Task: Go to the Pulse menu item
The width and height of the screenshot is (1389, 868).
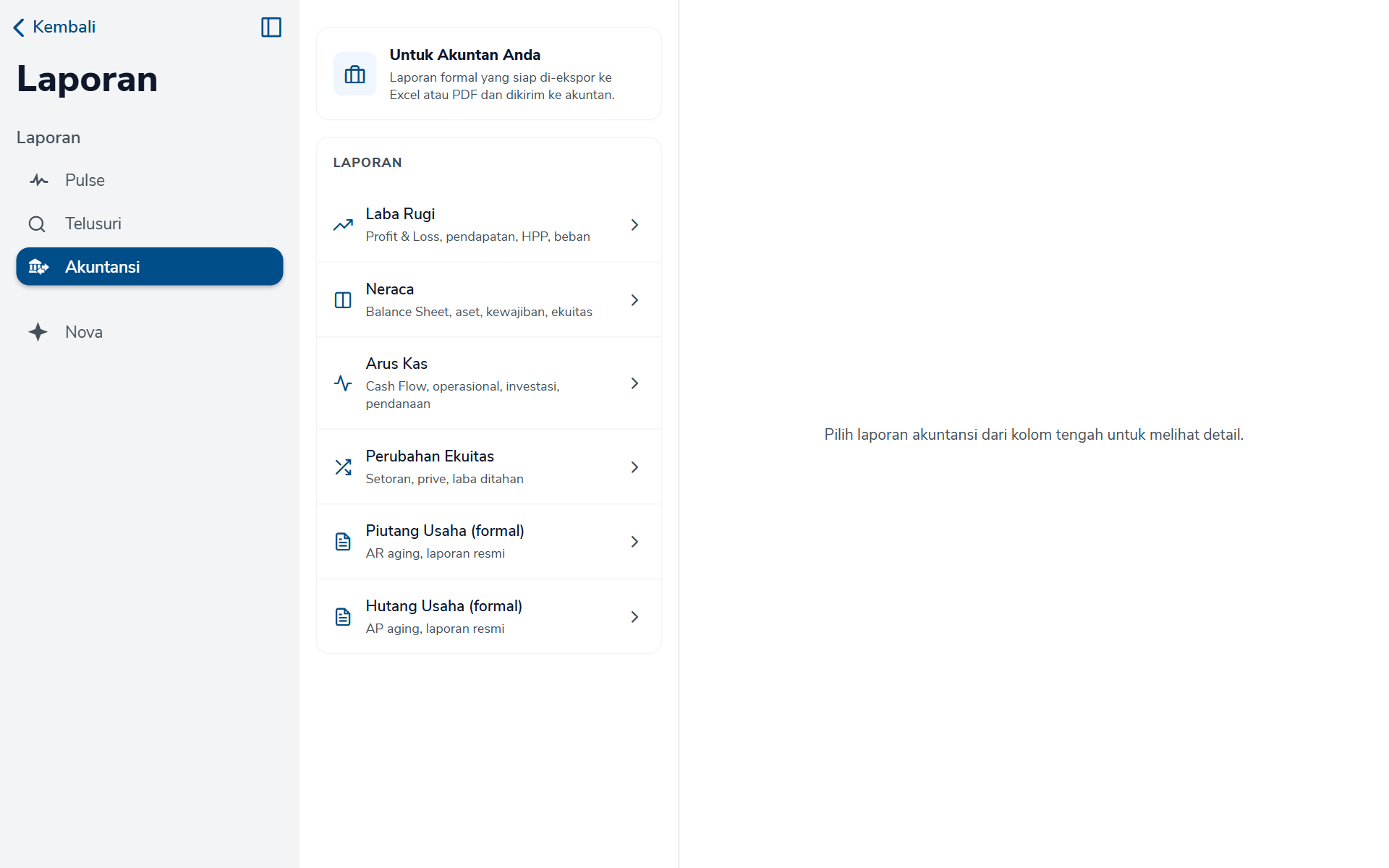Action: coord(150,180)
